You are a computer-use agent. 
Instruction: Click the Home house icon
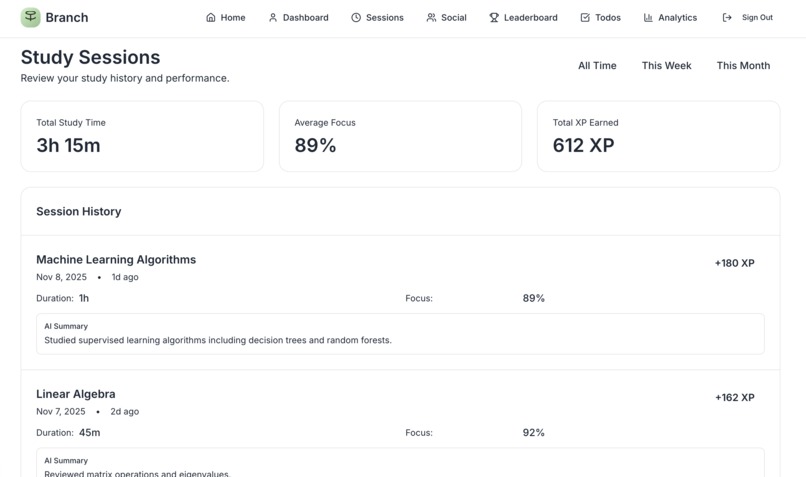pyautogui.click(x=211, y=17)
